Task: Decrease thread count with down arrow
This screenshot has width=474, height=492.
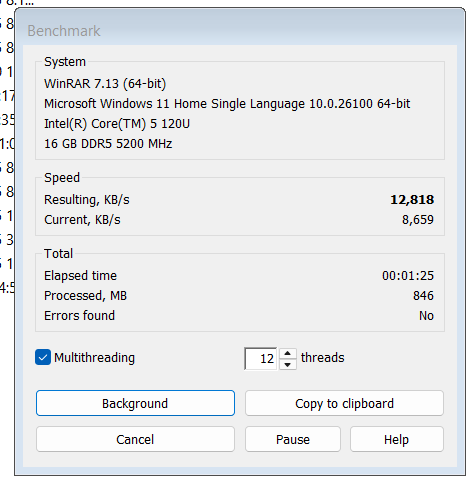Action: (x=288, y=364)
